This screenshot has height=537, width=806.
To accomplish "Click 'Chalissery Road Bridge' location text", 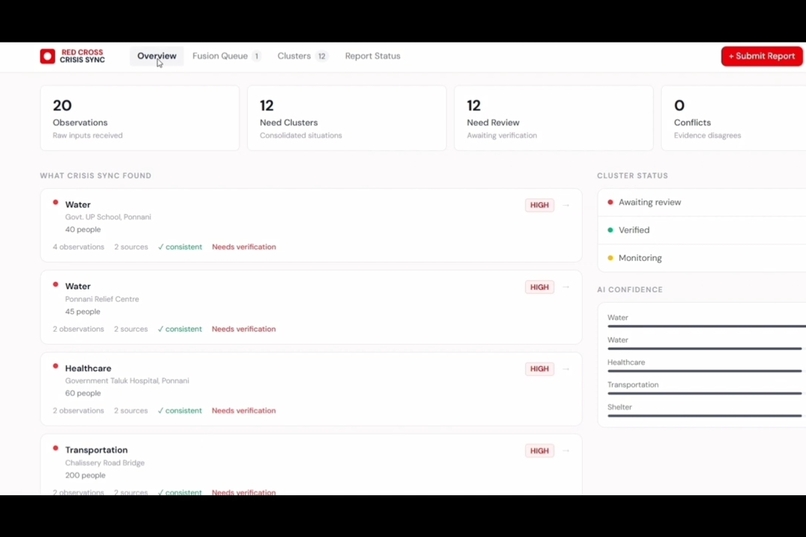I will 104,462.
